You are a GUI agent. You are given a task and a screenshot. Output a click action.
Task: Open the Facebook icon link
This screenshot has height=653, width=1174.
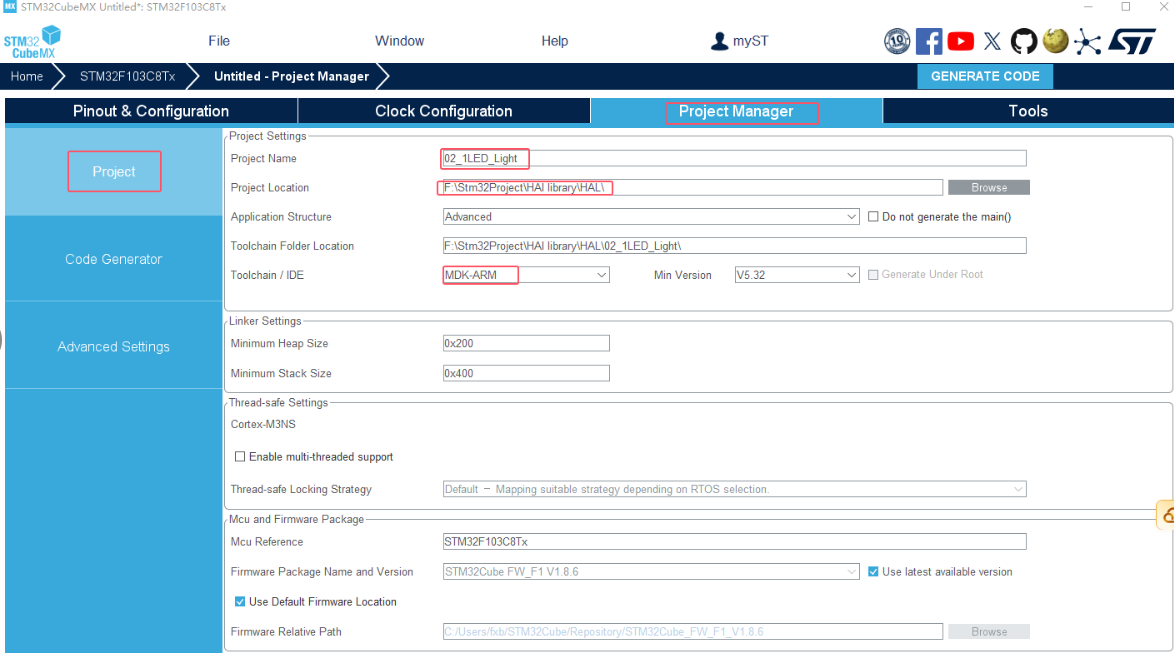pyautogui.click(x=928, y=41)
